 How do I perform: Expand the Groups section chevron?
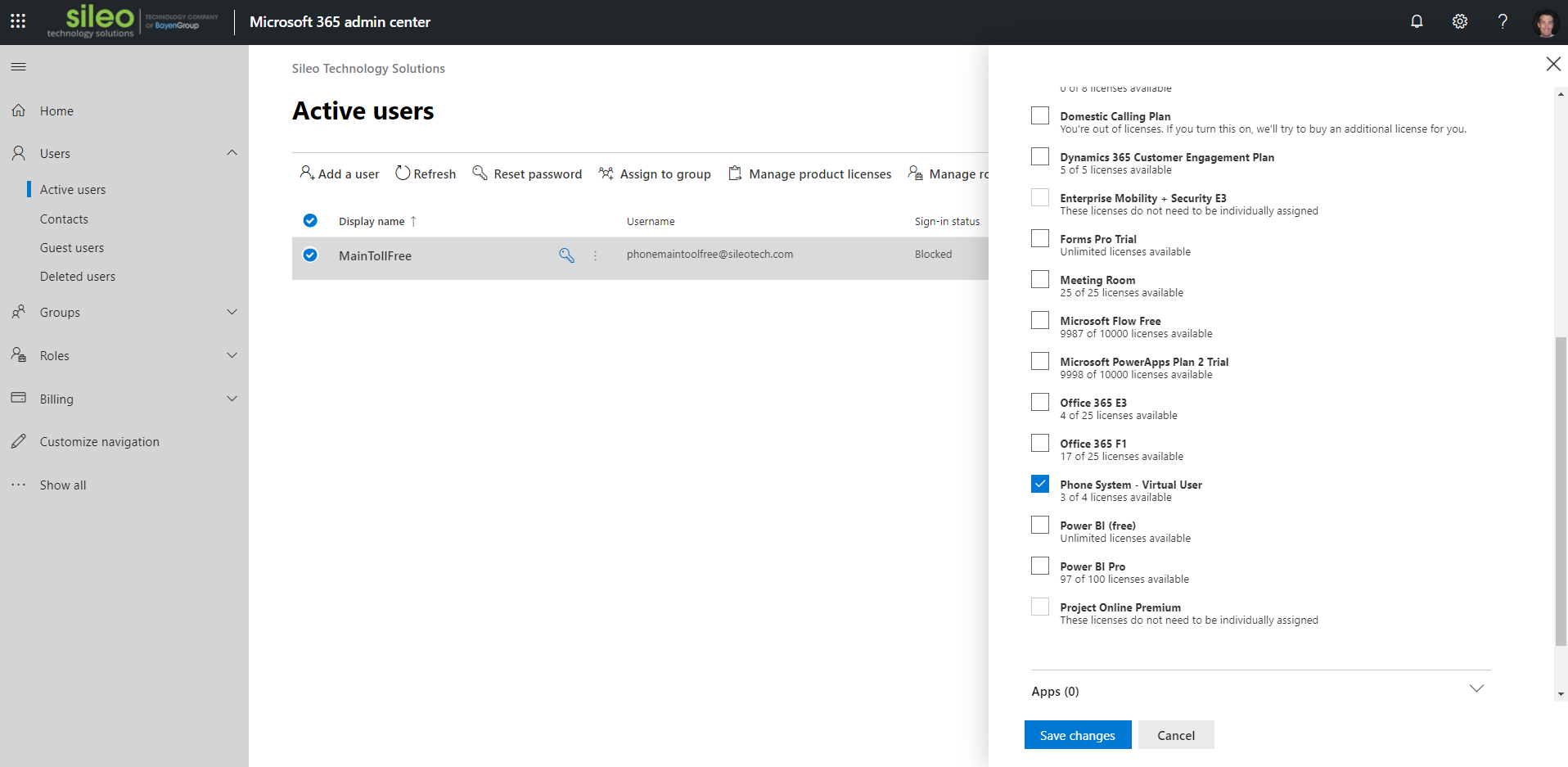pyautogui.click(x=232, y=312)
